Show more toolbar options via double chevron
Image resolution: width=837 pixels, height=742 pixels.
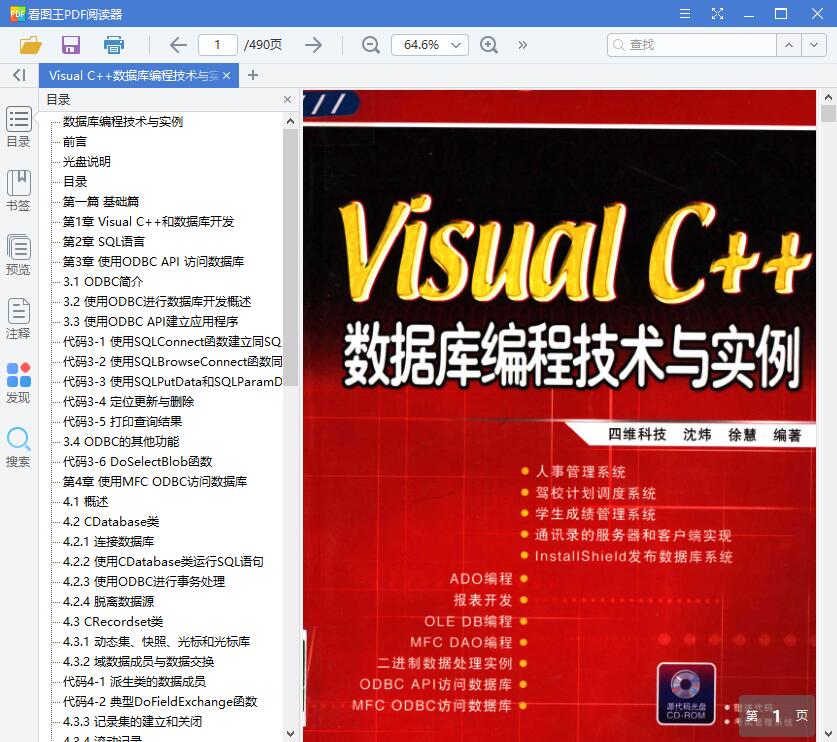coord(523,45)
